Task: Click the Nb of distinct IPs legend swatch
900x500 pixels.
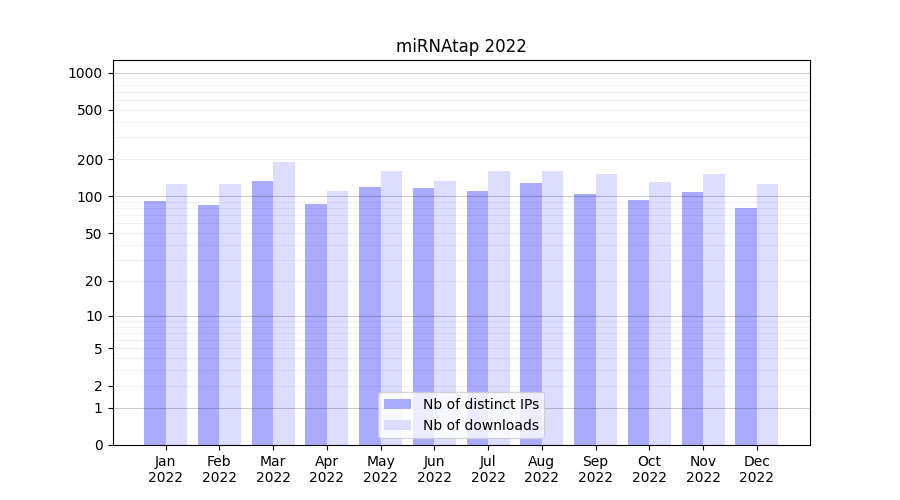Action: [x=397, y=404]
